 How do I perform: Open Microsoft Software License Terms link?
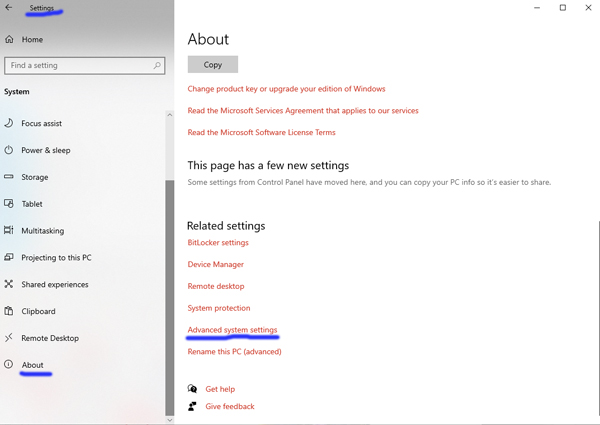tap(261, 132)
